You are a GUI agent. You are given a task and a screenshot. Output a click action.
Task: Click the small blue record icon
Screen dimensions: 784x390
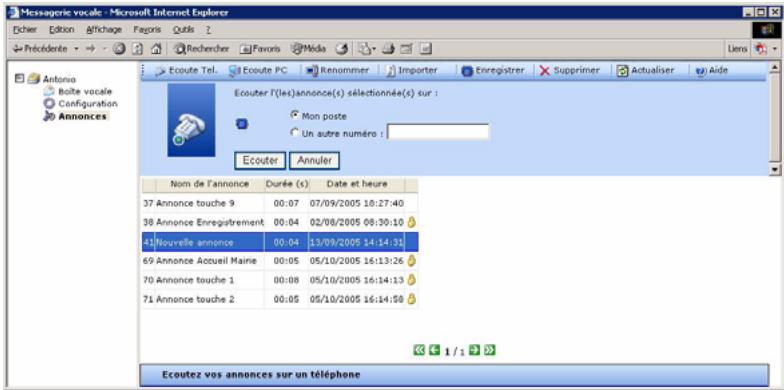click(x=242, y=124)
